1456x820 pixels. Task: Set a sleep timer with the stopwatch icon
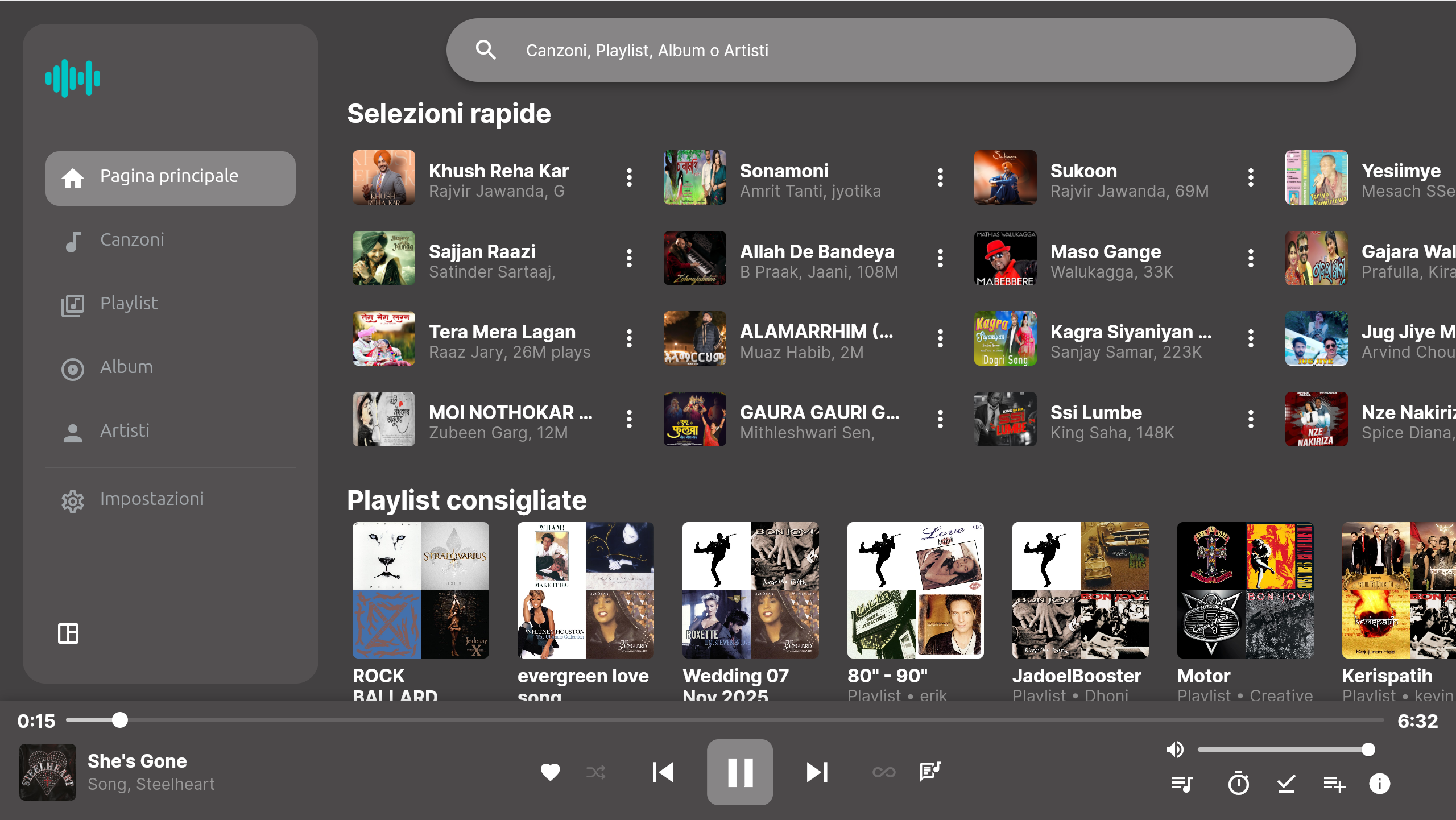pyautogui.click(x=1238, y=784)
